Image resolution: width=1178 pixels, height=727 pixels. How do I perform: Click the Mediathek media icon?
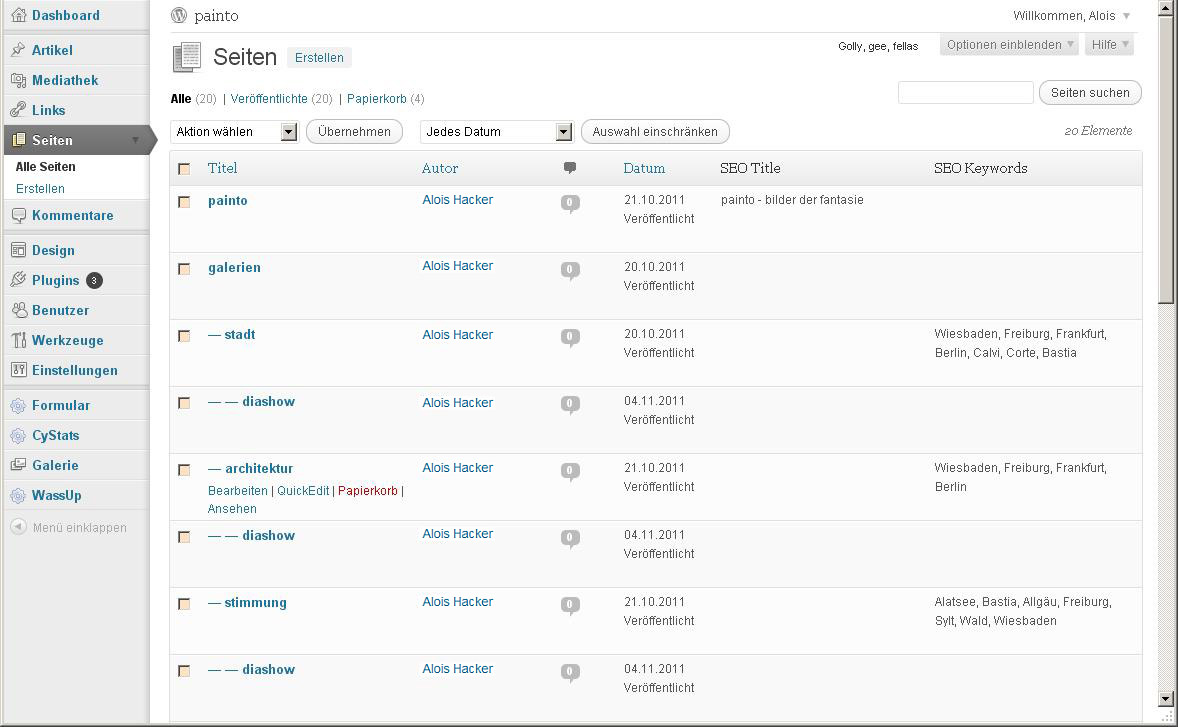[19, 80]
